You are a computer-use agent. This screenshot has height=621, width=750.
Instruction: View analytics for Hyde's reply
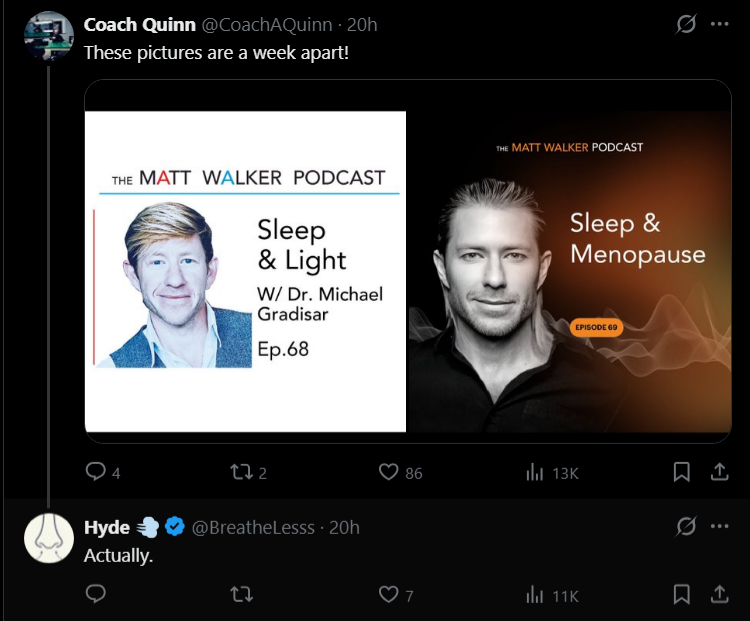point(535,595)
